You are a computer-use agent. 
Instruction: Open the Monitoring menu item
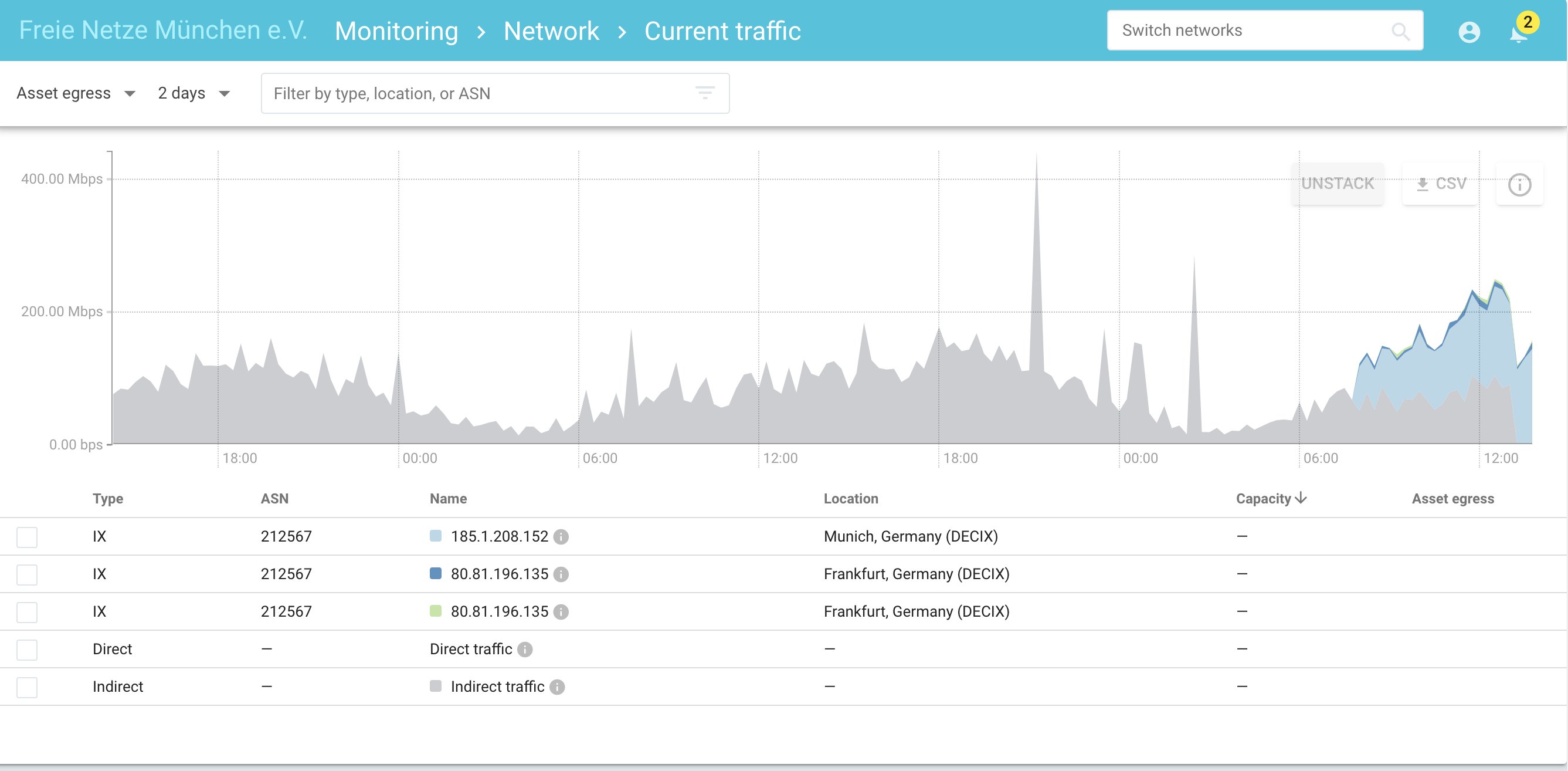[397, 30]
